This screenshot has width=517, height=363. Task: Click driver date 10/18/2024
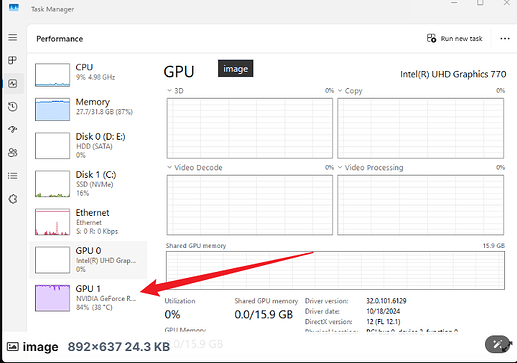coord(383,311)
